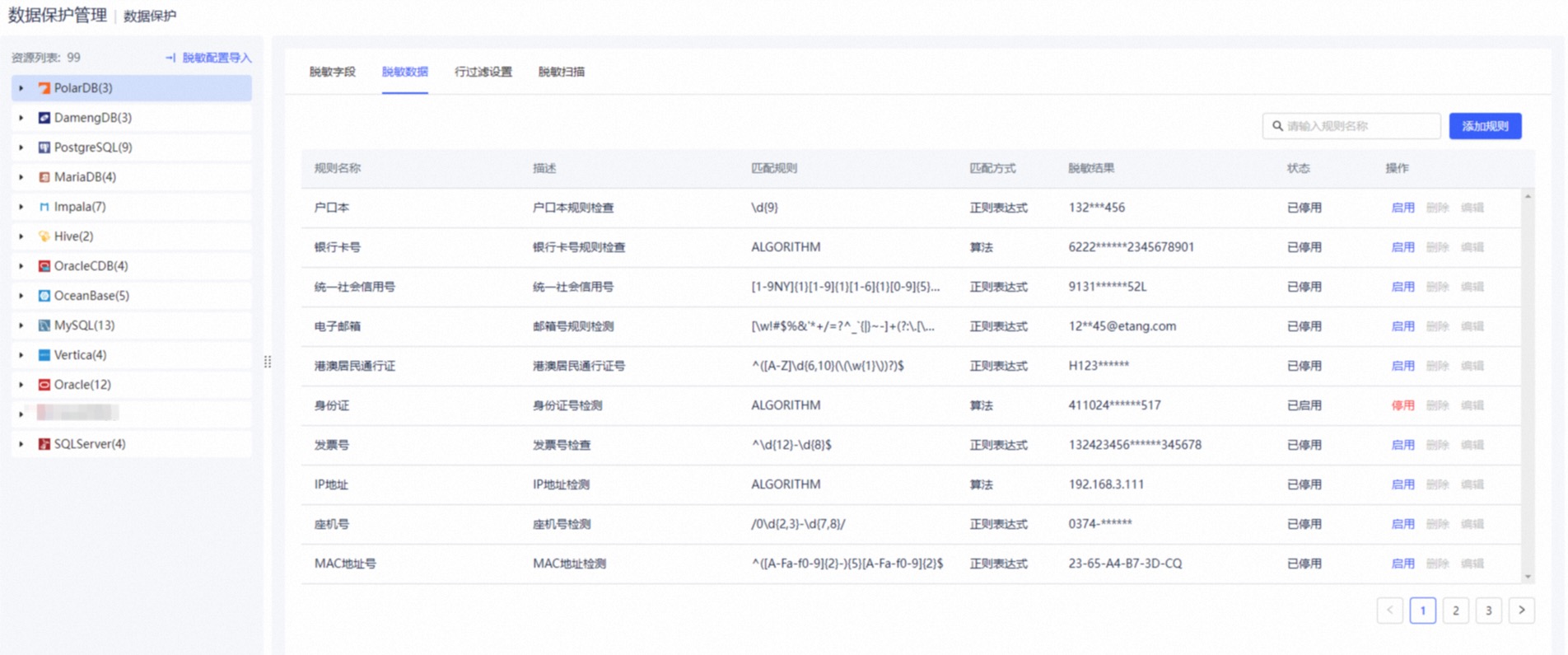Select the Oracle(12) resource row

[132, 385]
